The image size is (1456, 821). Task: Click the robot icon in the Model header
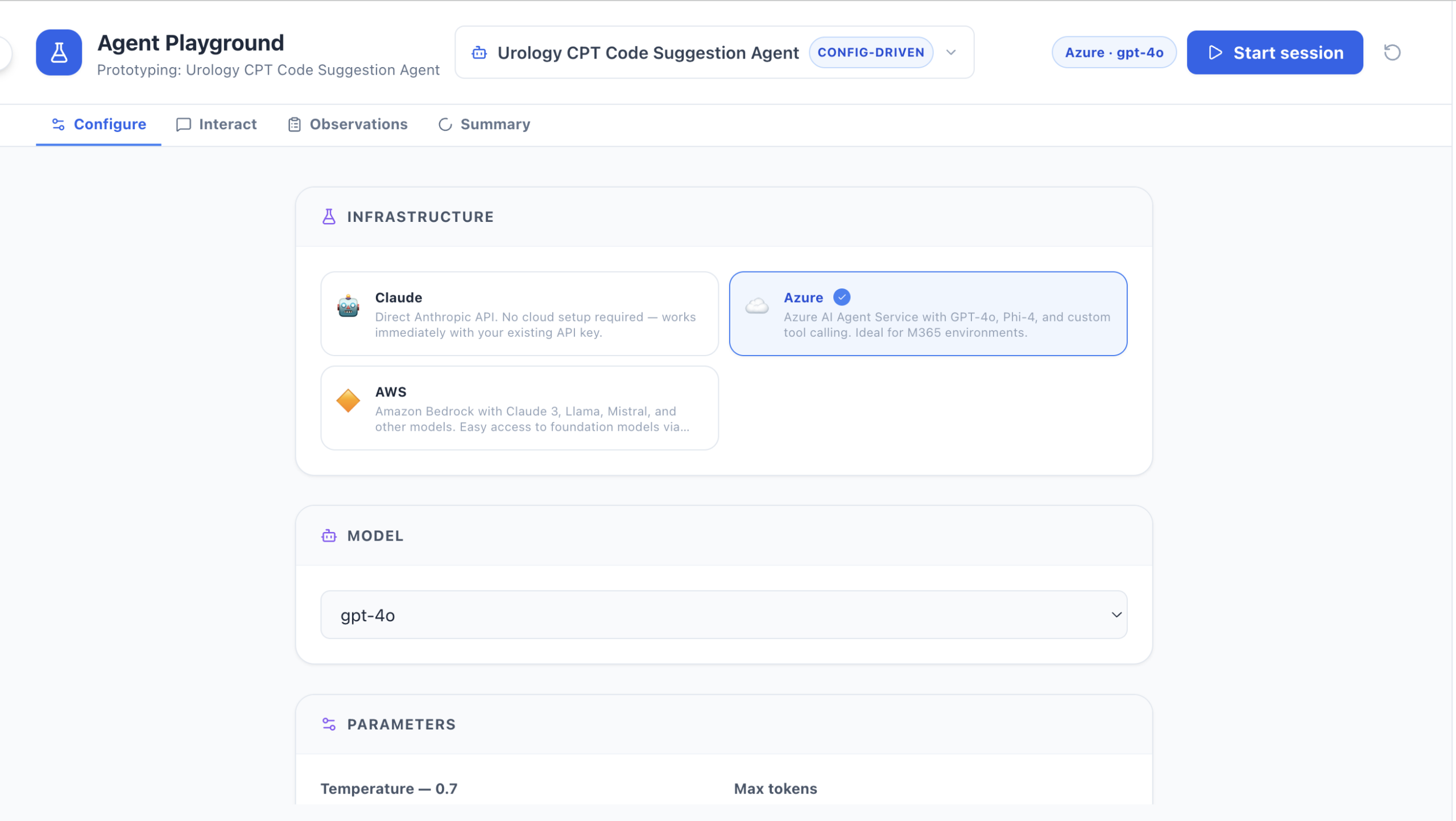[329, 536]
